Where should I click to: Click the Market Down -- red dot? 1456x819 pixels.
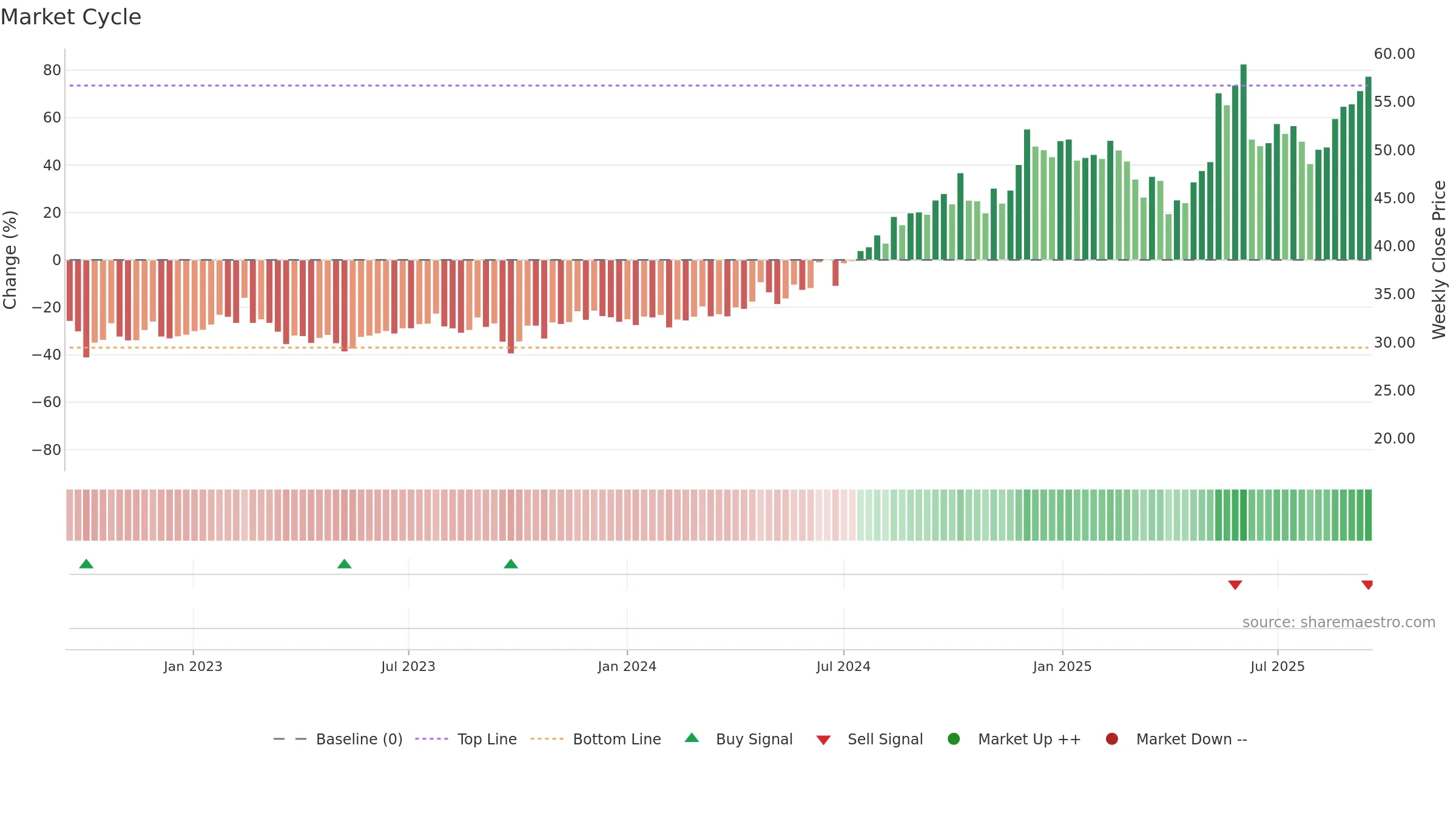[x=1112, y=739]
